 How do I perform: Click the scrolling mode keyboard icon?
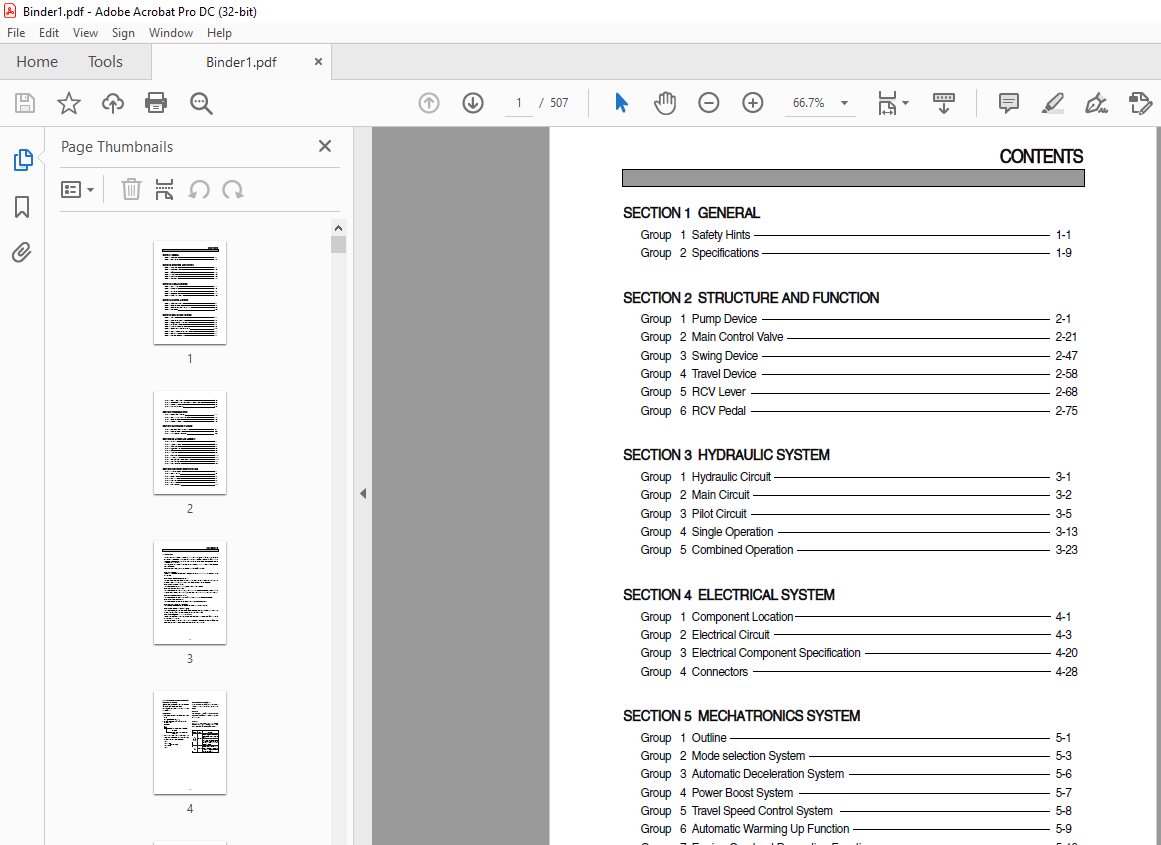pyautogui.click(x=943, y=103)
